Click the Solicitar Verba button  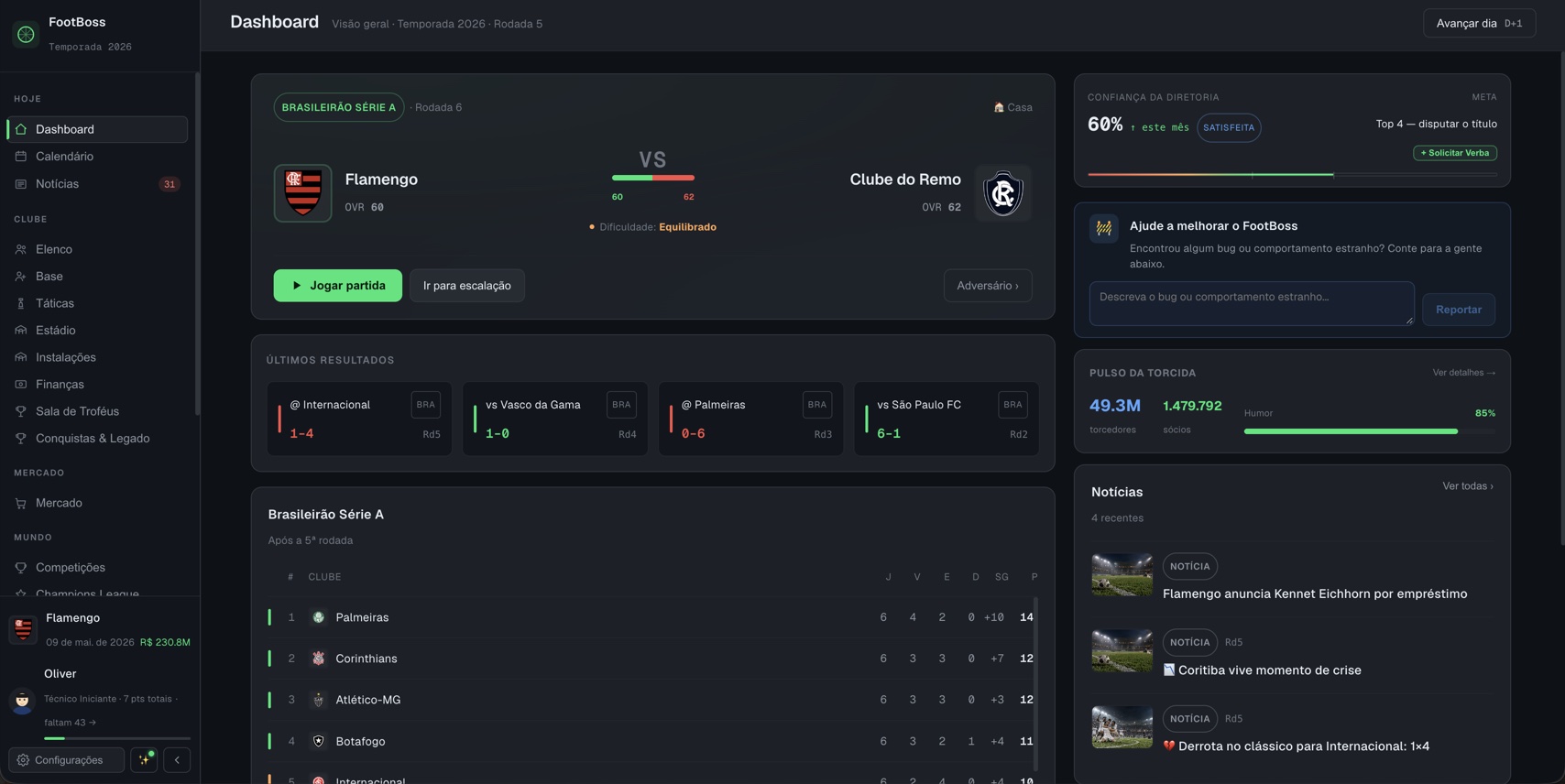click(x=1455, y=153)
